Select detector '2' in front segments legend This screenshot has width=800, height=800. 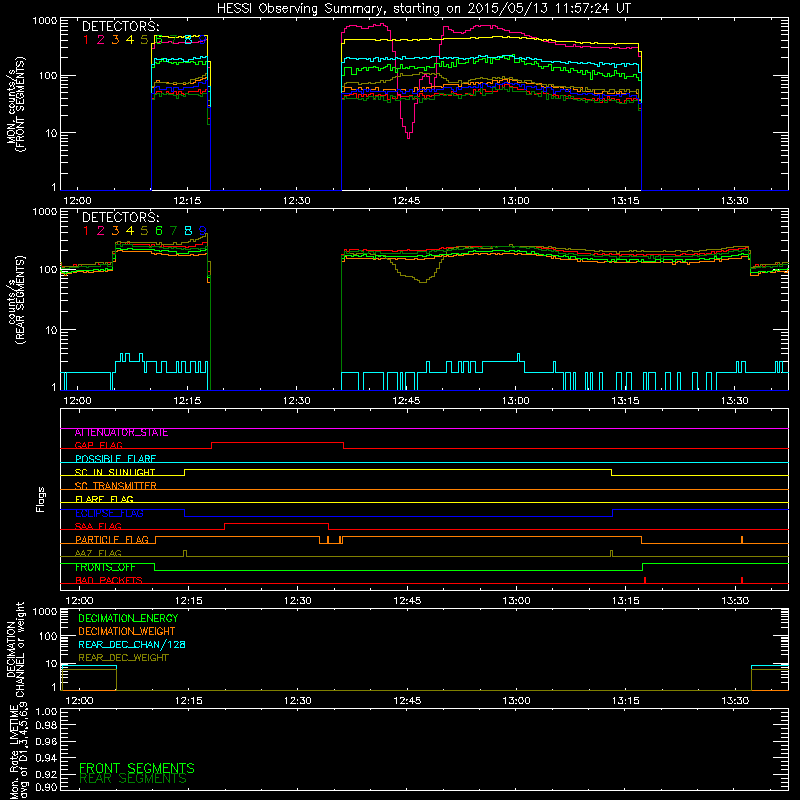coord(101,40)
